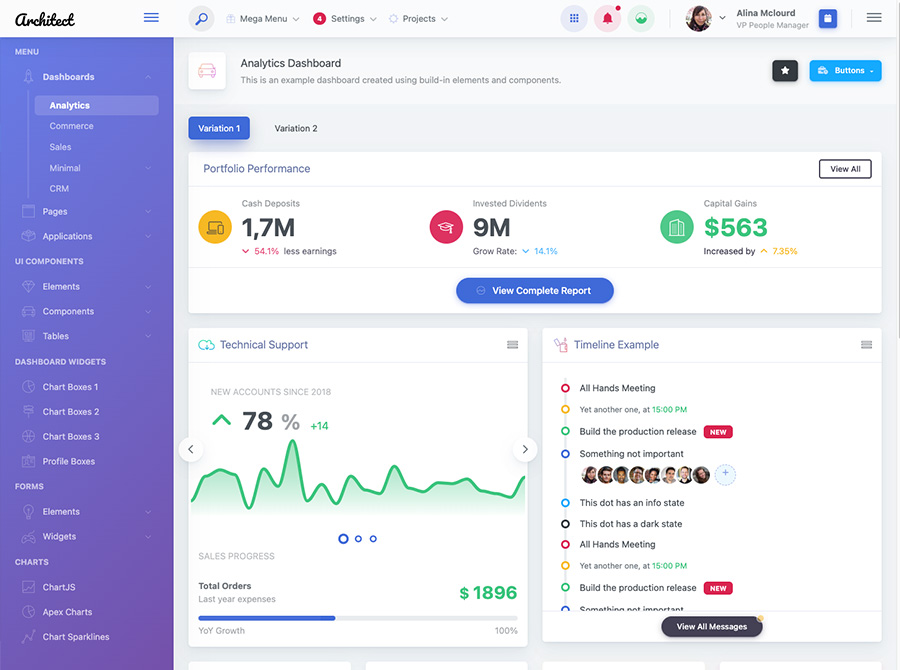The height and width of the screenshot is (670, 900).
Task: Select the third carousel indicator dot
Action: (x=373, y=539)
